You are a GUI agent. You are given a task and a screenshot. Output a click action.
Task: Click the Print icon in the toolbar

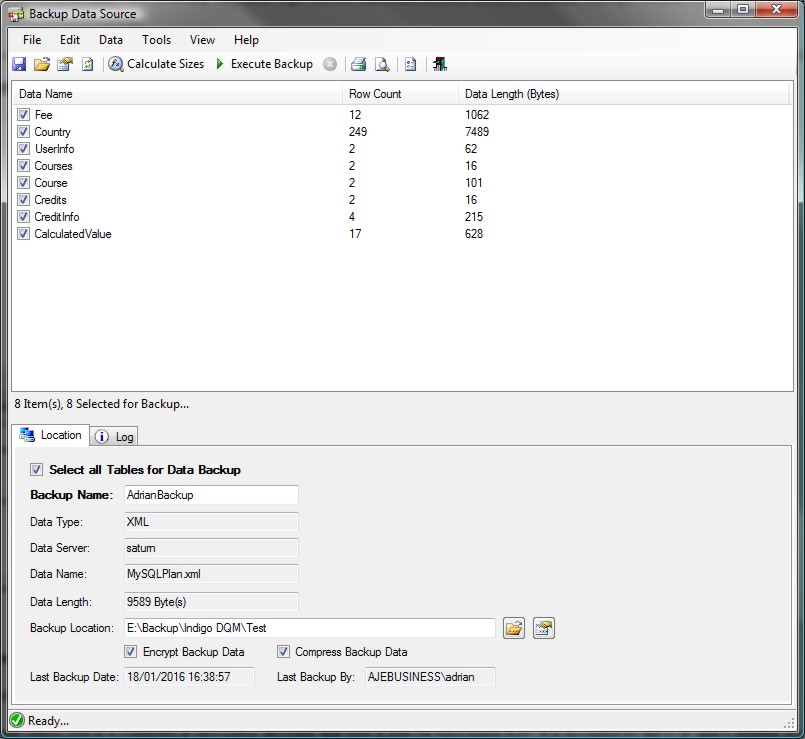358,64
